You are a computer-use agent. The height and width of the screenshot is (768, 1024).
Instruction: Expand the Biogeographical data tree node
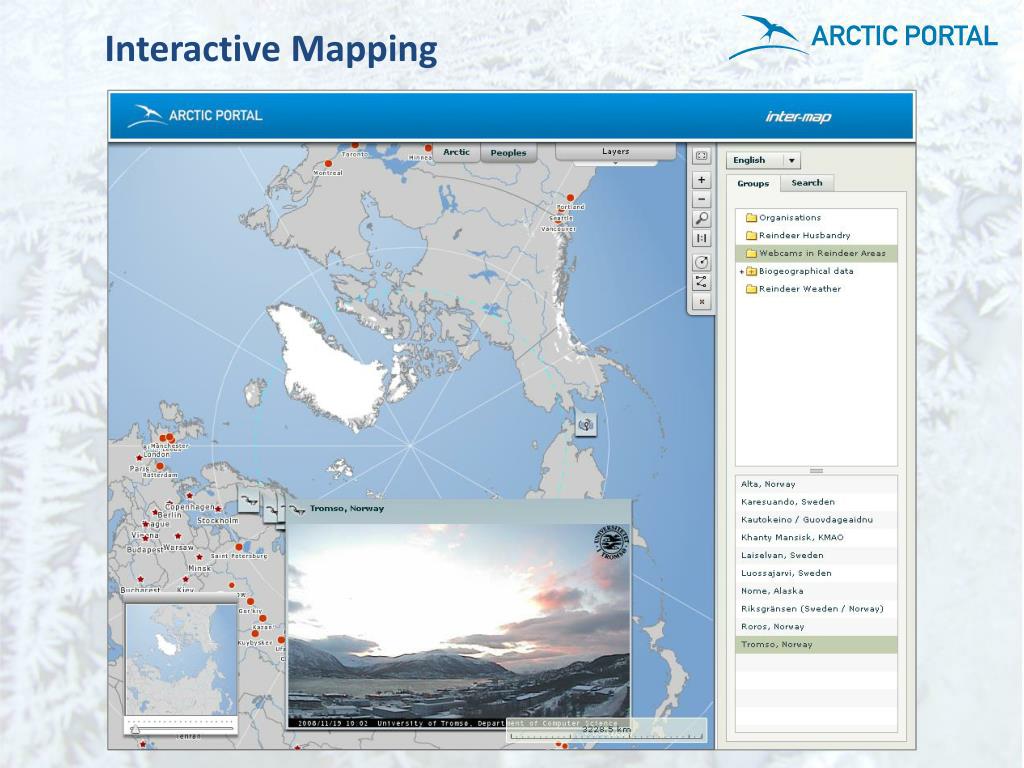(742, 271)
